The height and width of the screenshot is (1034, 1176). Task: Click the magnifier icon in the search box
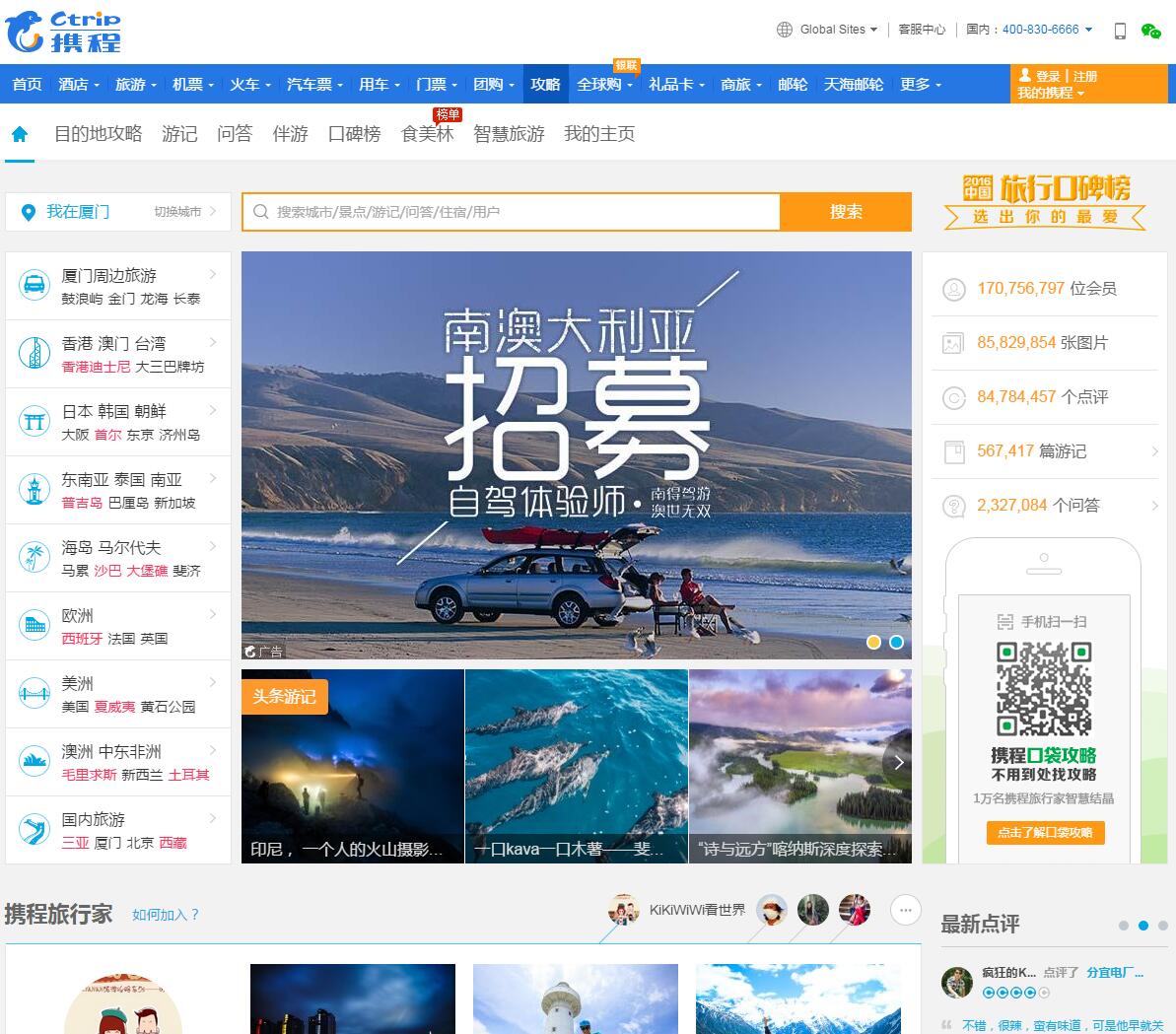(260, 212)
